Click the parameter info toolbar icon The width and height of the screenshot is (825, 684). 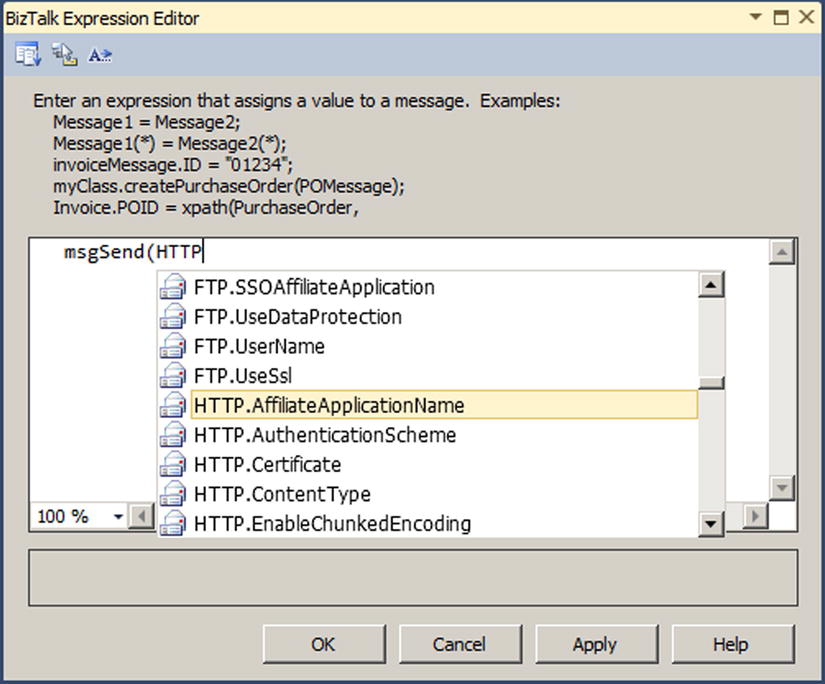click(64, 54)
